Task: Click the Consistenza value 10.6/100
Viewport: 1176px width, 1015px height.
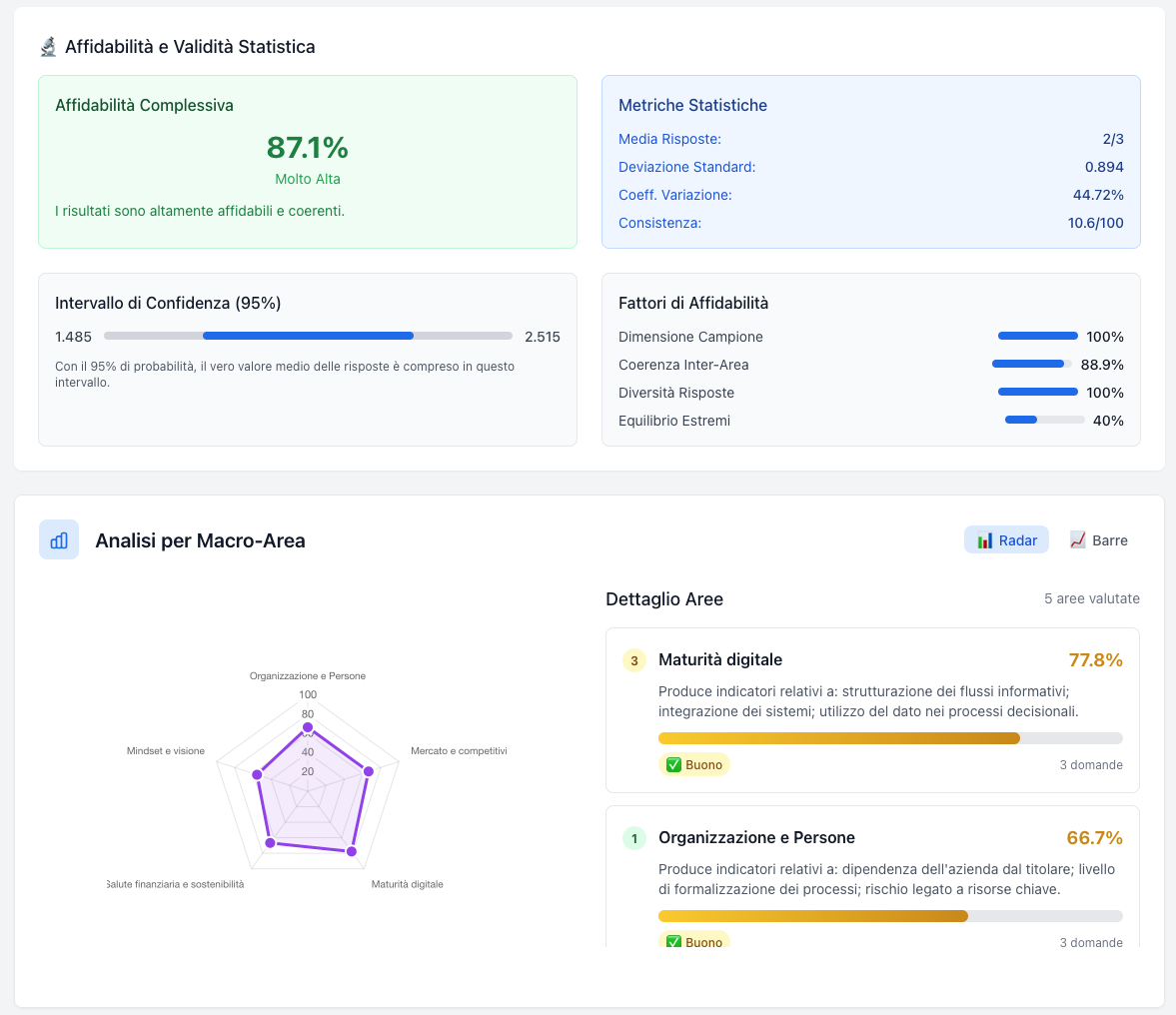Action: pos(1096,223)
